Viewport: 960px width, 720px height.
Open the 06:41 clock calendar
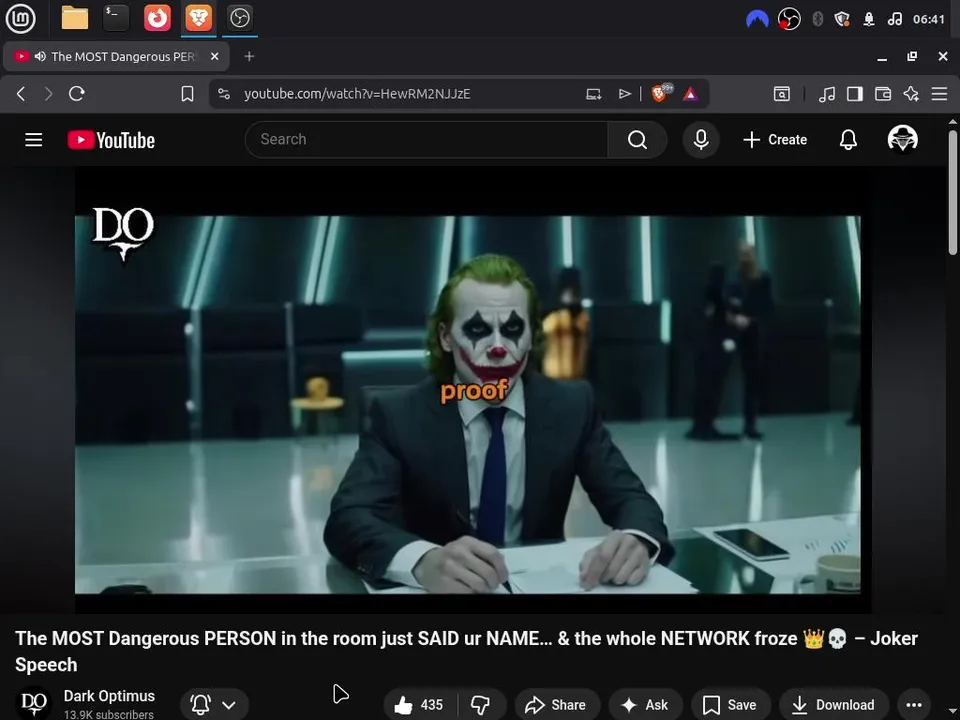tap(929, 19)
